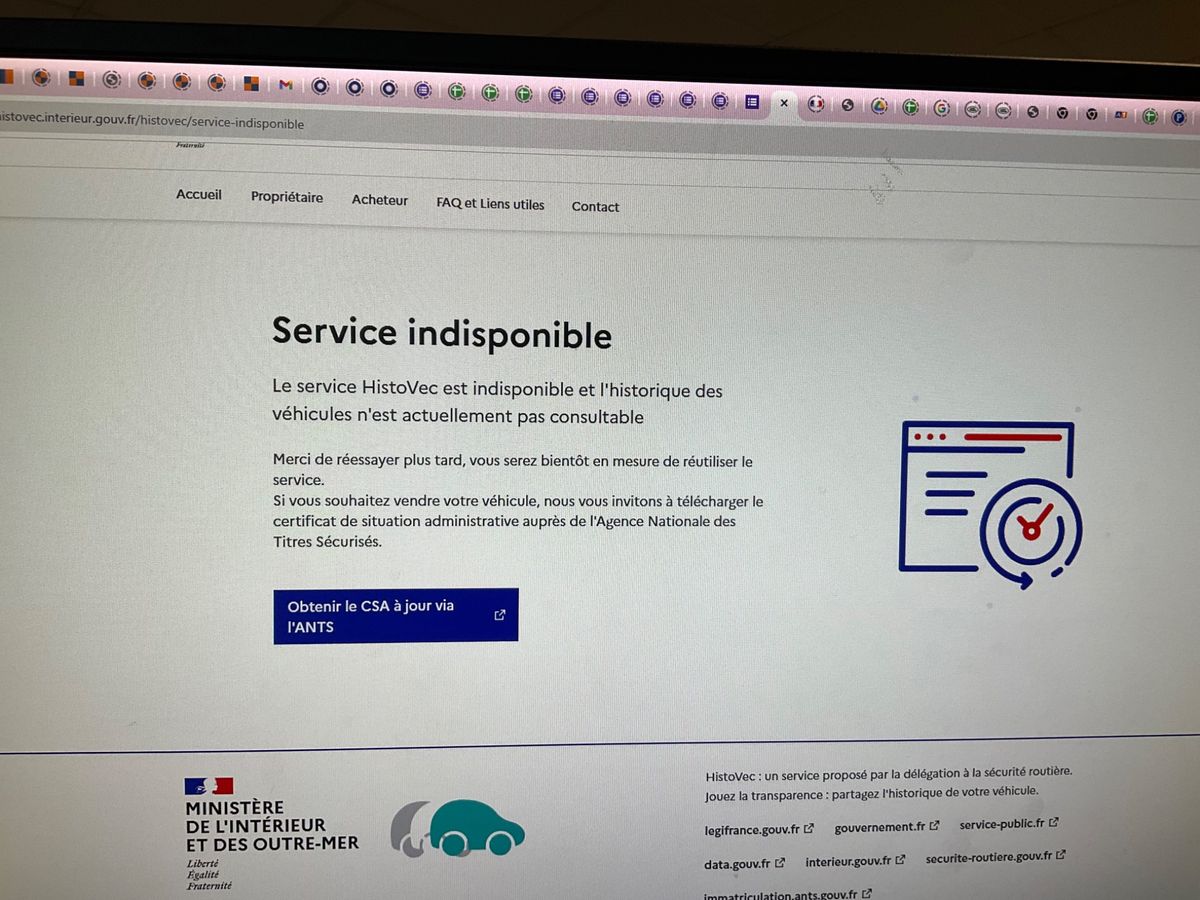Close the active browser tab

[x=784, y=103]
